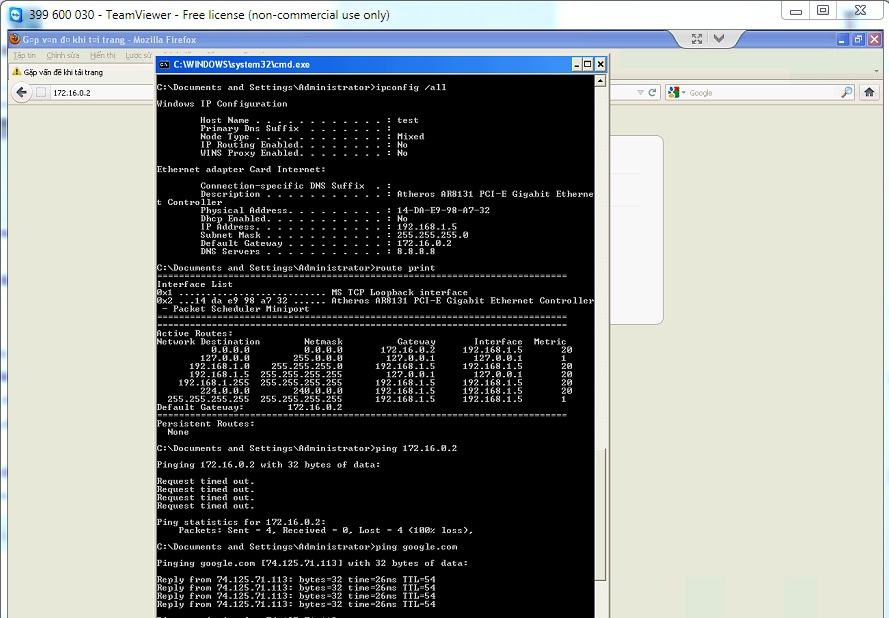The image size is (889, 618).
Task: Click the search magnifier icon in Google box
Action: tap(846, 92)
